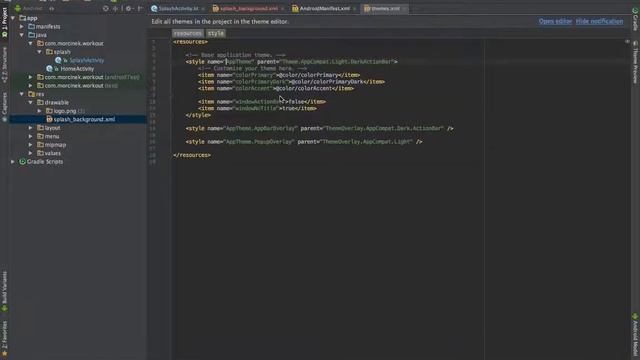
Task: Click the mipmap folder icon
Action: point(40,144)
